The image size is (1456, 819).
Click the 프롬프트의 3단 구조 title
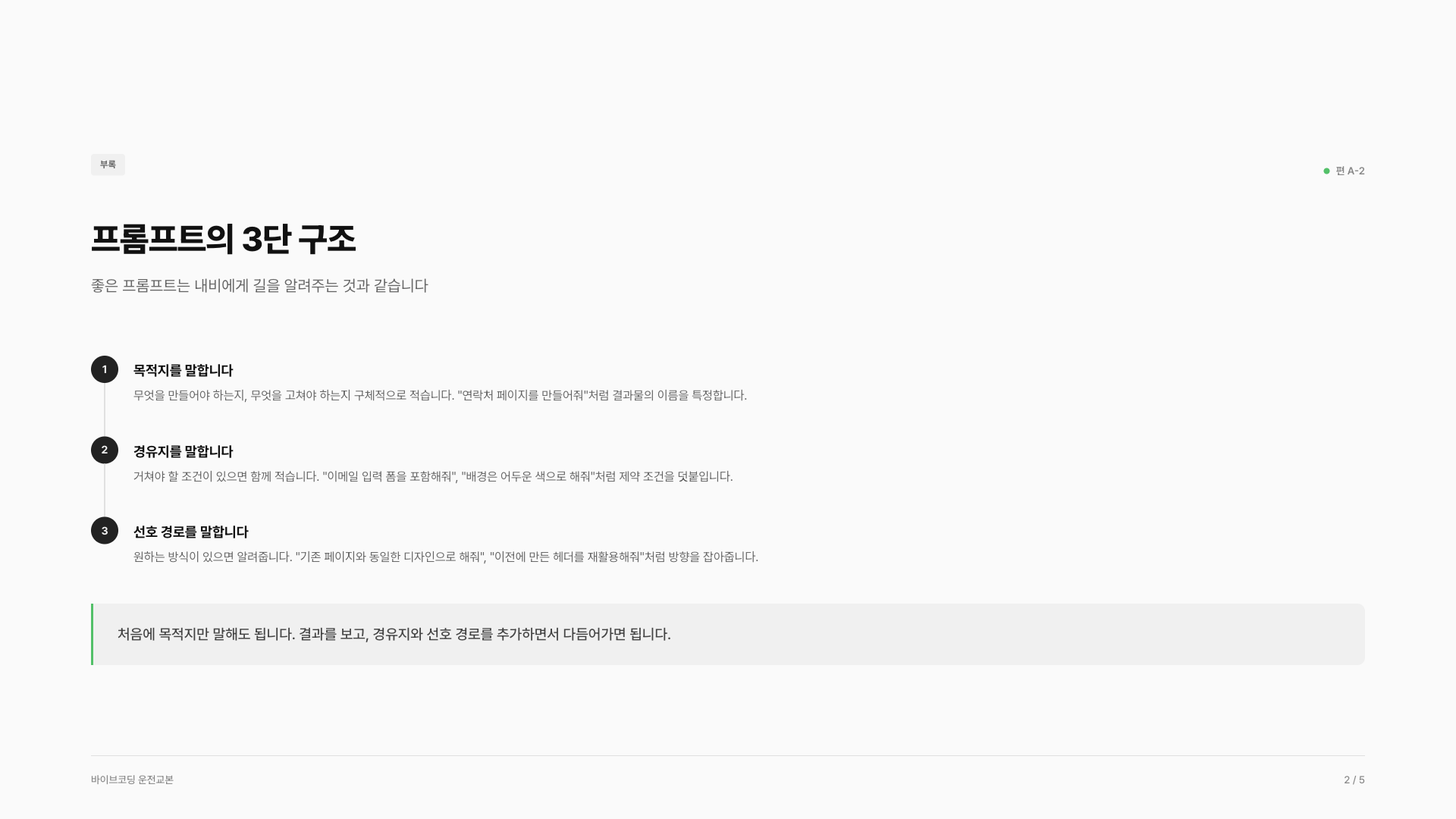(223, 239)
